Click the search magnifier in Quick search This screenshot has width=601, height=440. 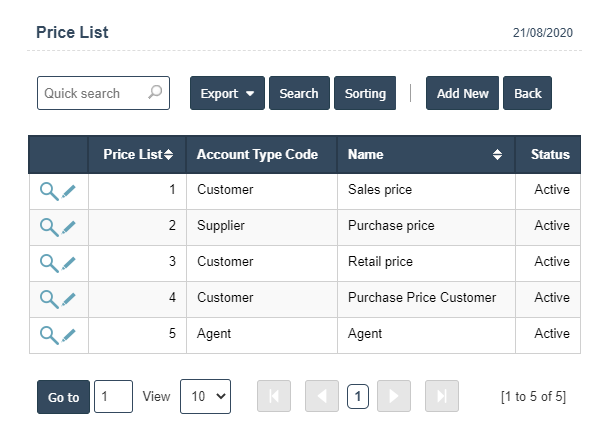coord(155,93)
